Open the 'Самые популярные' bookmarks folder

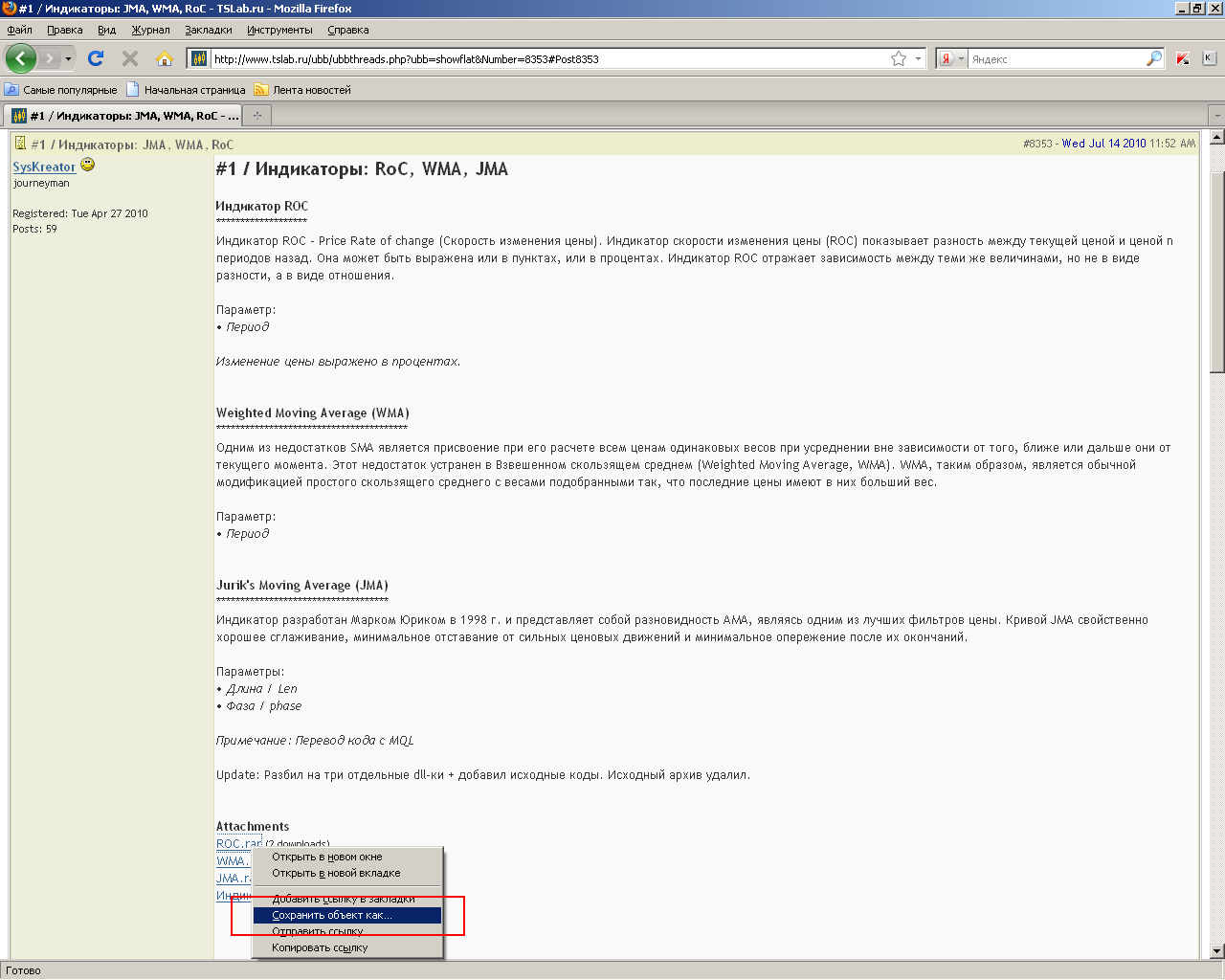click(61, 90)
